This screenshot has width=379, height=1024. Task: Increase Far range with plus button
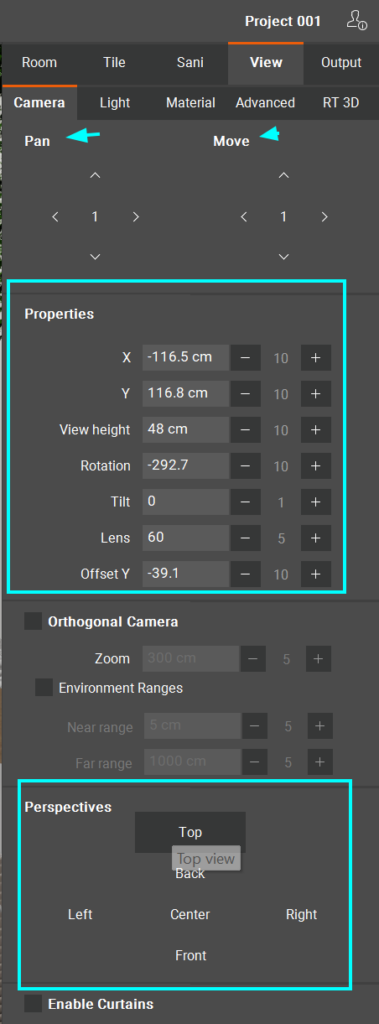click(320, 762)
